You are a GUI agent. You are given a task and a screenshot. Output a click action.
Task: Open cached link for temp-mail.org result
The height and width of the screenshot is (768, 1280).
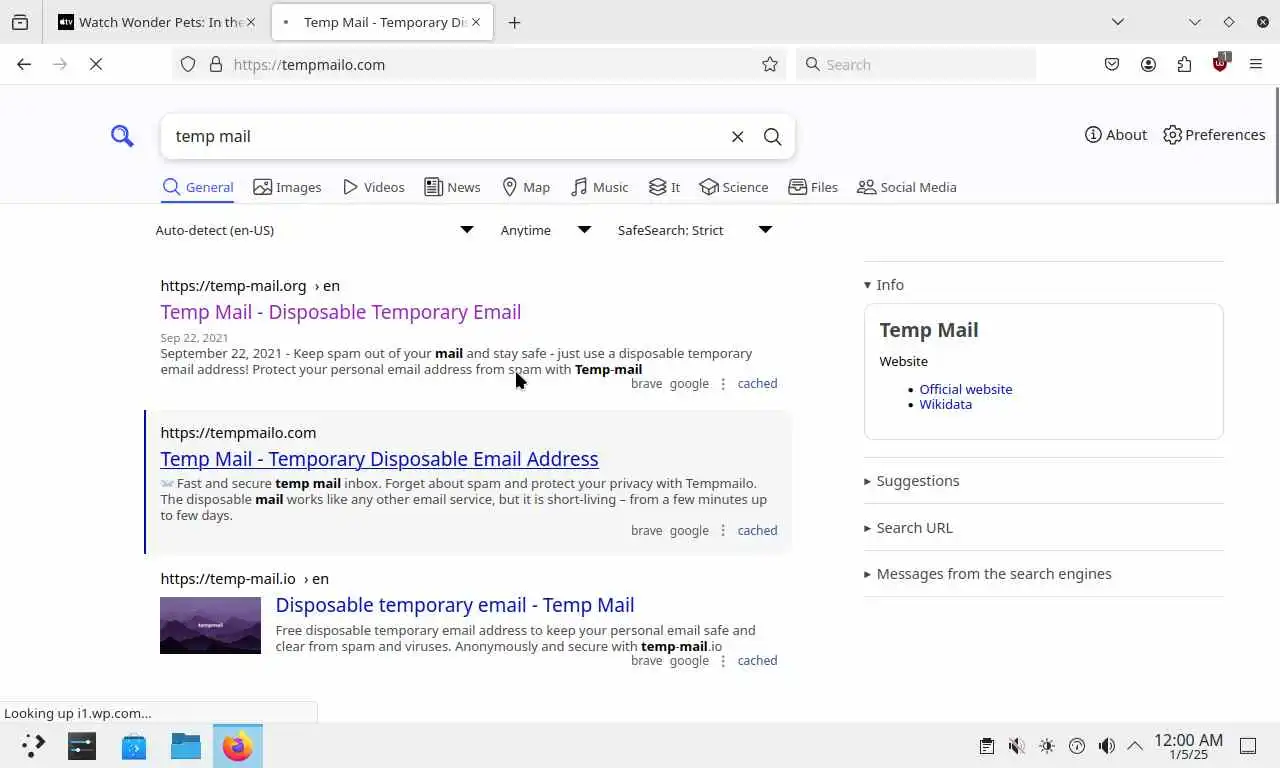[x=757, y=383]
